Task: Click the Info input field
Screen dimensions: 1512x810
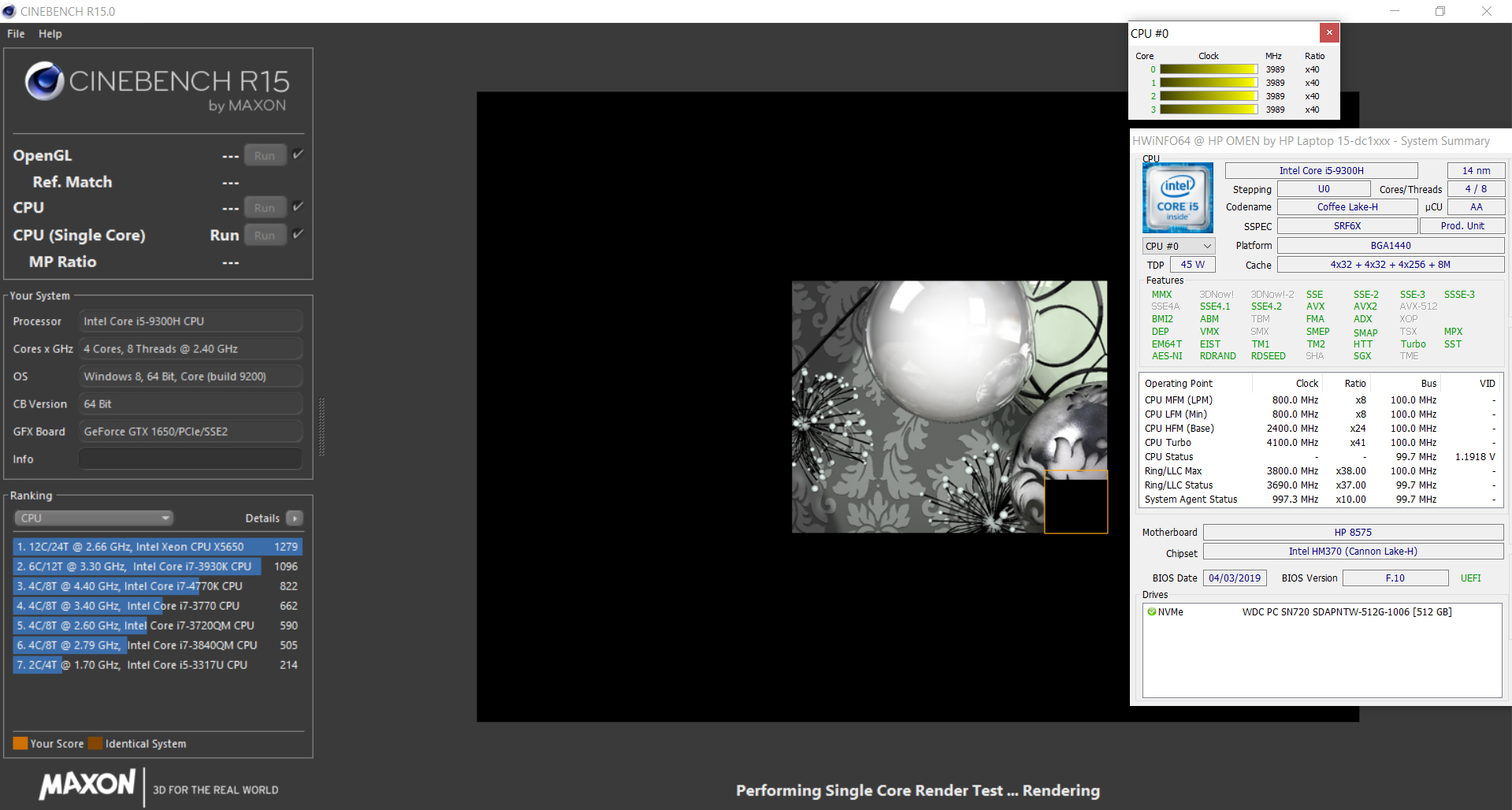Action: (191, 459)
